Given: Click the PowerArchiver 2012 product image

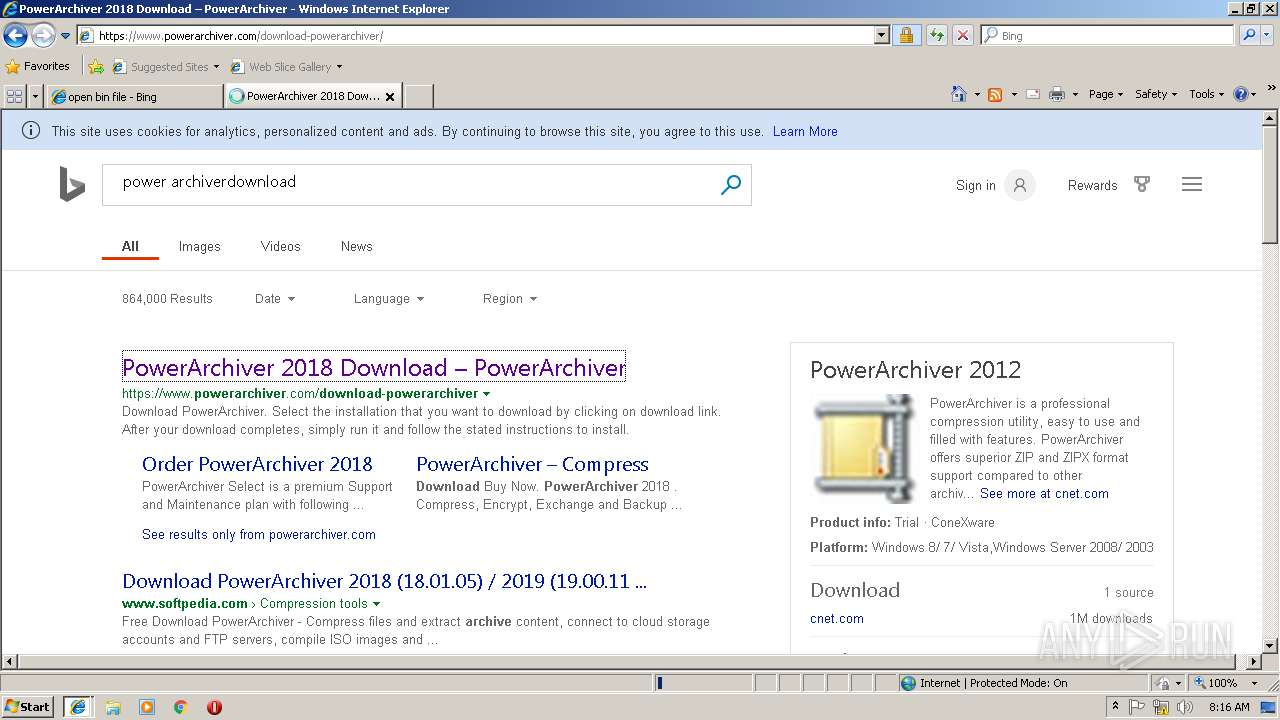Looking at the screenshot, I should point(865,448).
